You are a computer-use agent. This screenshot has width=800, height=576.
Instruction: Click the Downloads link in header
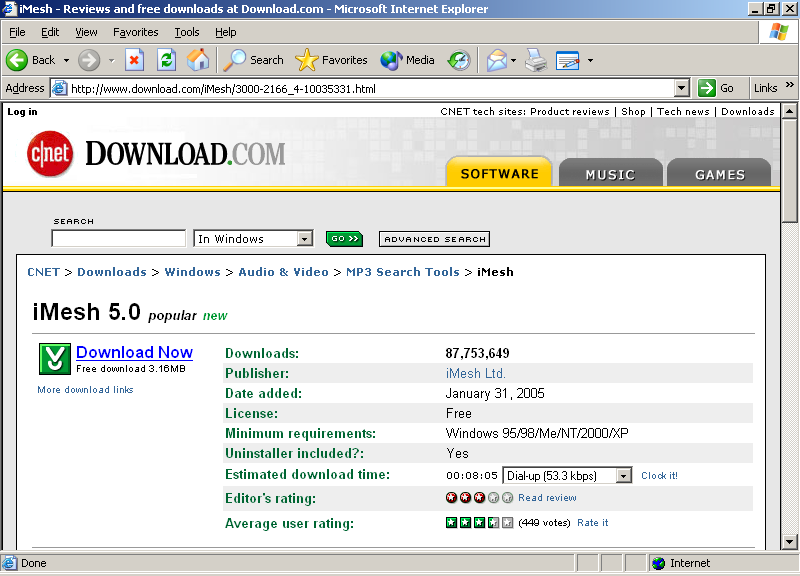coord(748,111)
